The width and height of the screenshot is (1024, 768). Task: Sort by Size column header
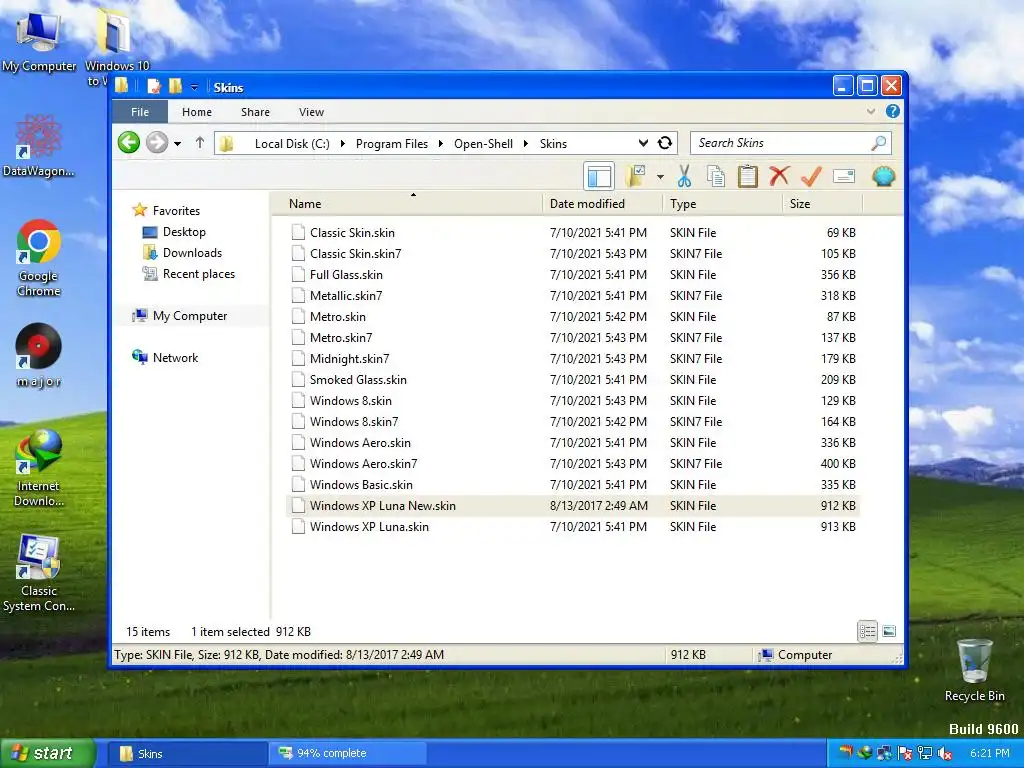click(822, 204)
